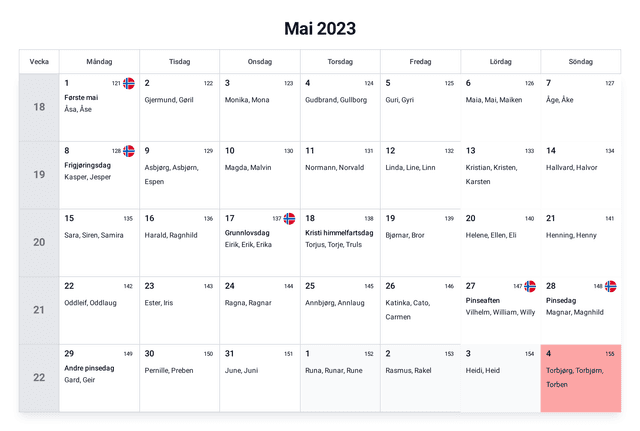Screen dimensions: 640x431
Task: Click day number 145 on May 25
Action: pyautogui.click(x=368, y=286)
